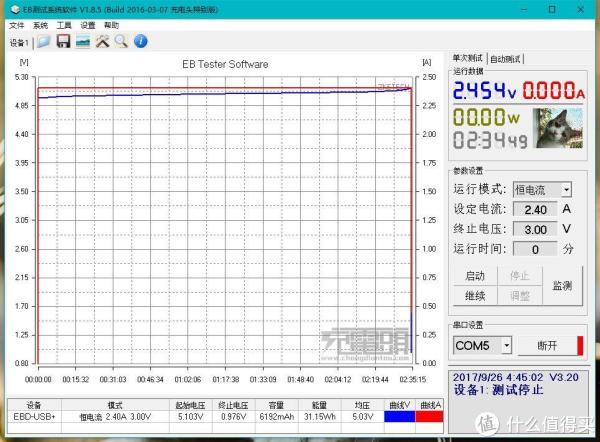Click the magnifier search icon
Image resolution: width=600 pixels, height=442 pixels.
(x=121, y=42)
